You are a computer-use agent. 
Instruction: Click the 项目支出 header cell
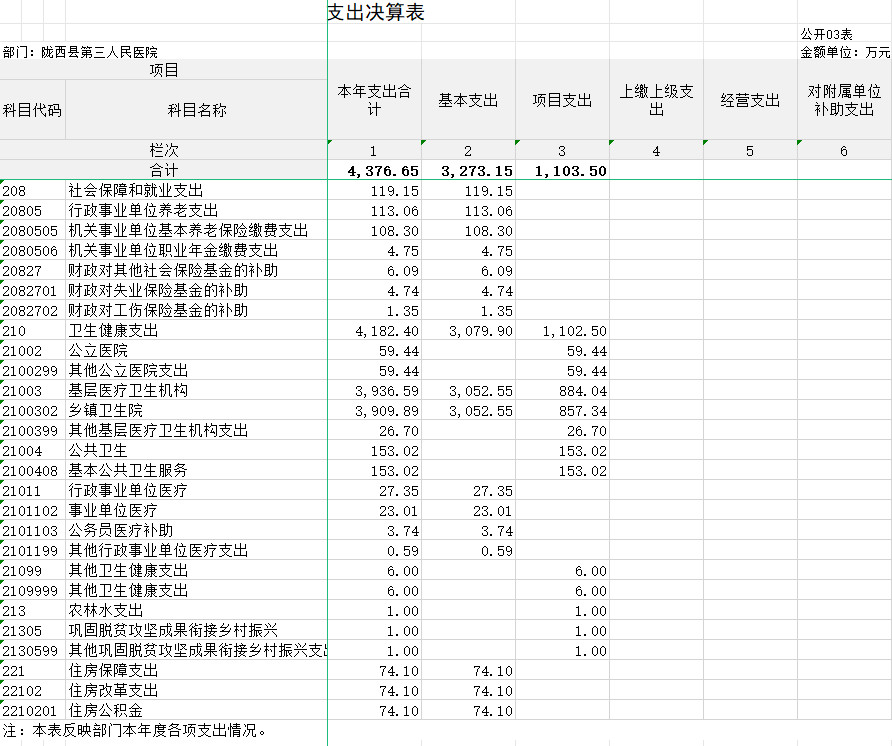[562, 100]
